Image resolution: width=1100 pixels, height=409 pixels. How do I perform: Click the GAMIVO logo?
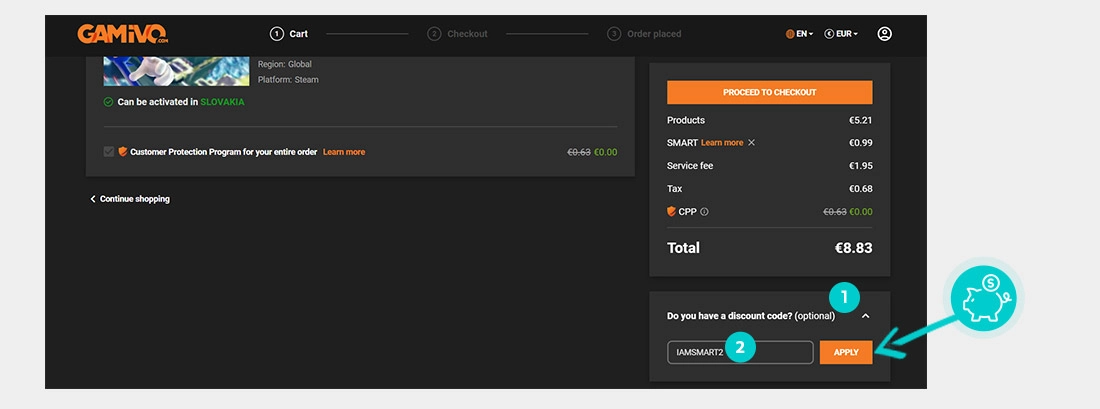[122, 34]
